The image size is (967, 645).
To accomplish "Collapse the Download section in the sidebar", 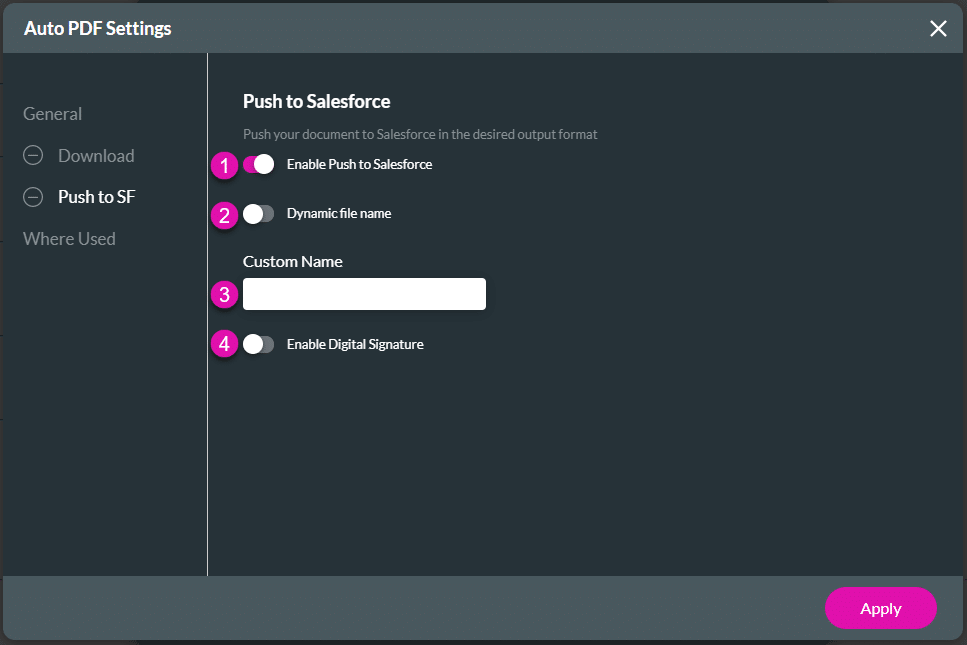I will coord(31,155).
